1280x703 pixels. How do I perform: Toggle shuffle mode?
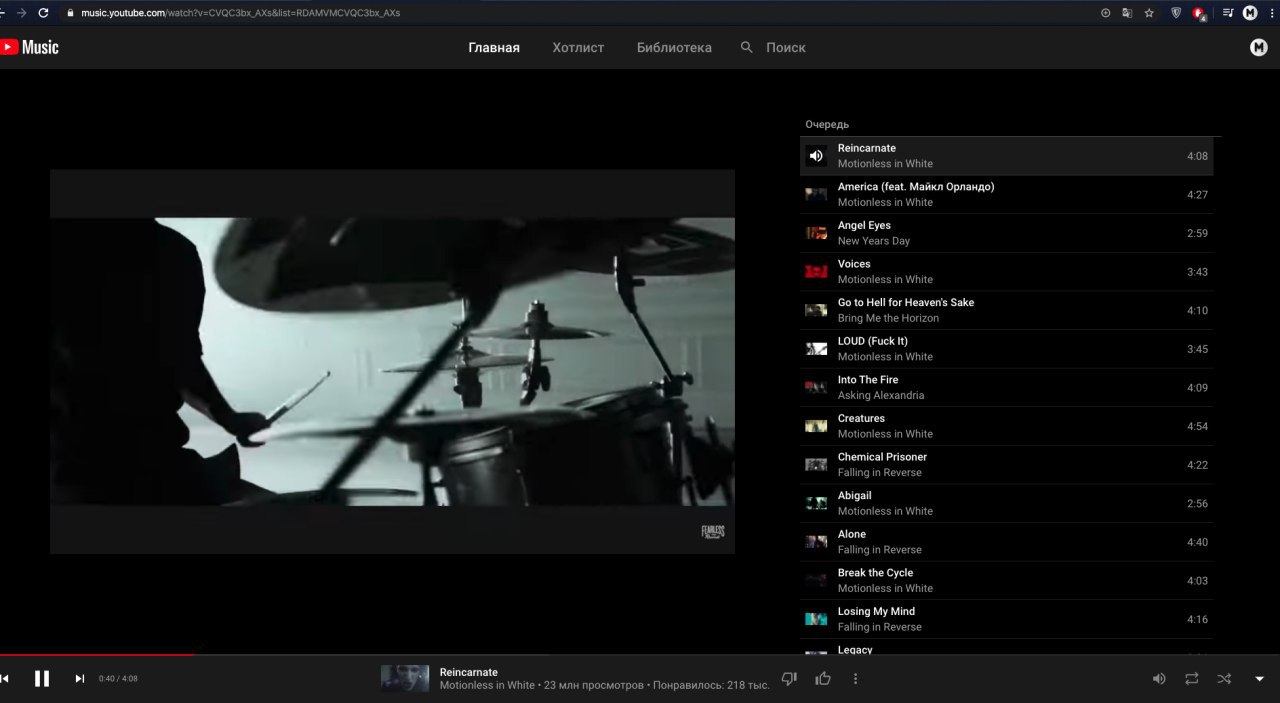click(x=1224, y=678)
